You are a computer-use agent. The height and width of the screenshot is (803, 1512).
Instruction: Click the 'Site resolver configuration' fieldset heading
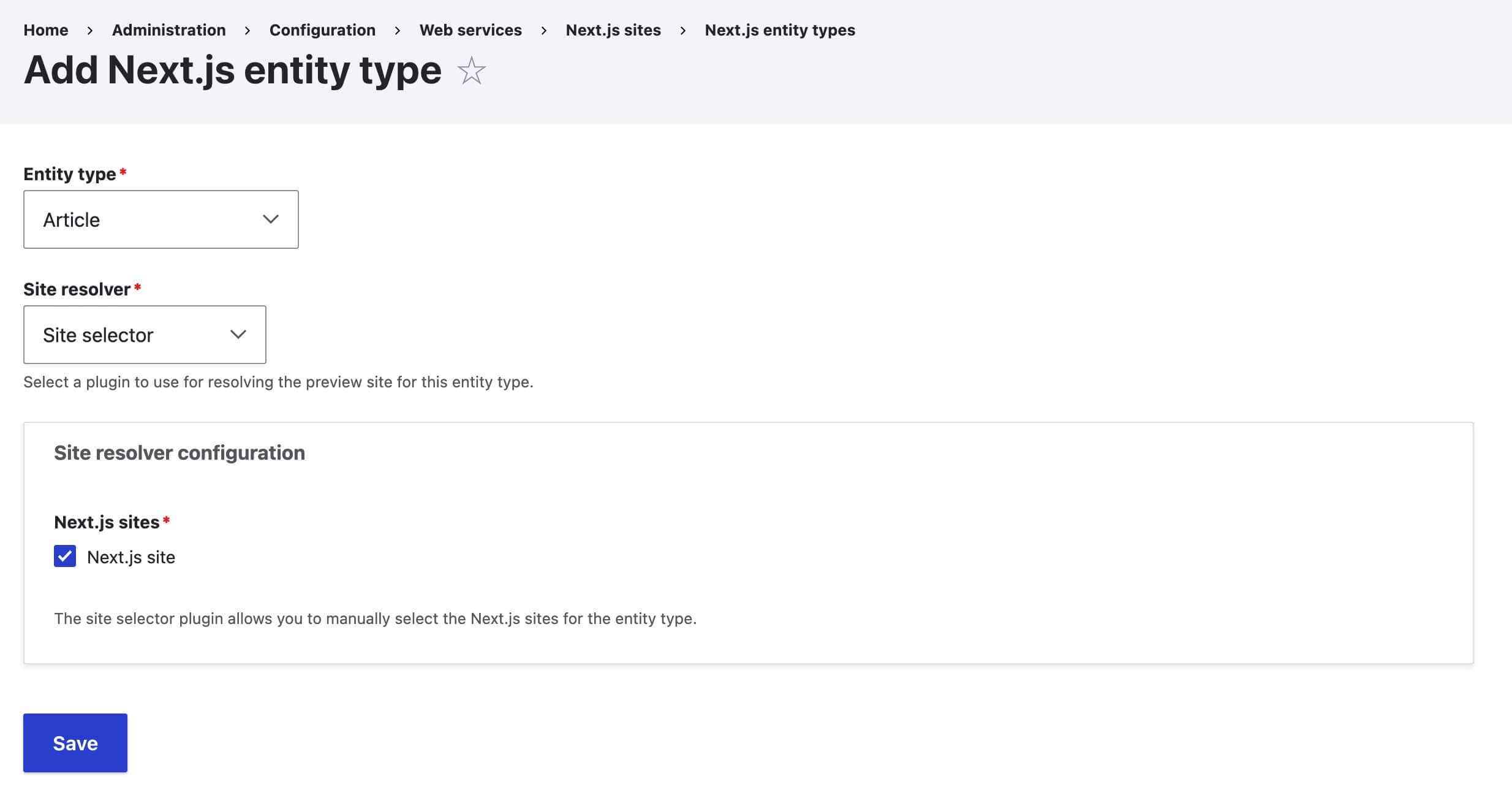180,453
